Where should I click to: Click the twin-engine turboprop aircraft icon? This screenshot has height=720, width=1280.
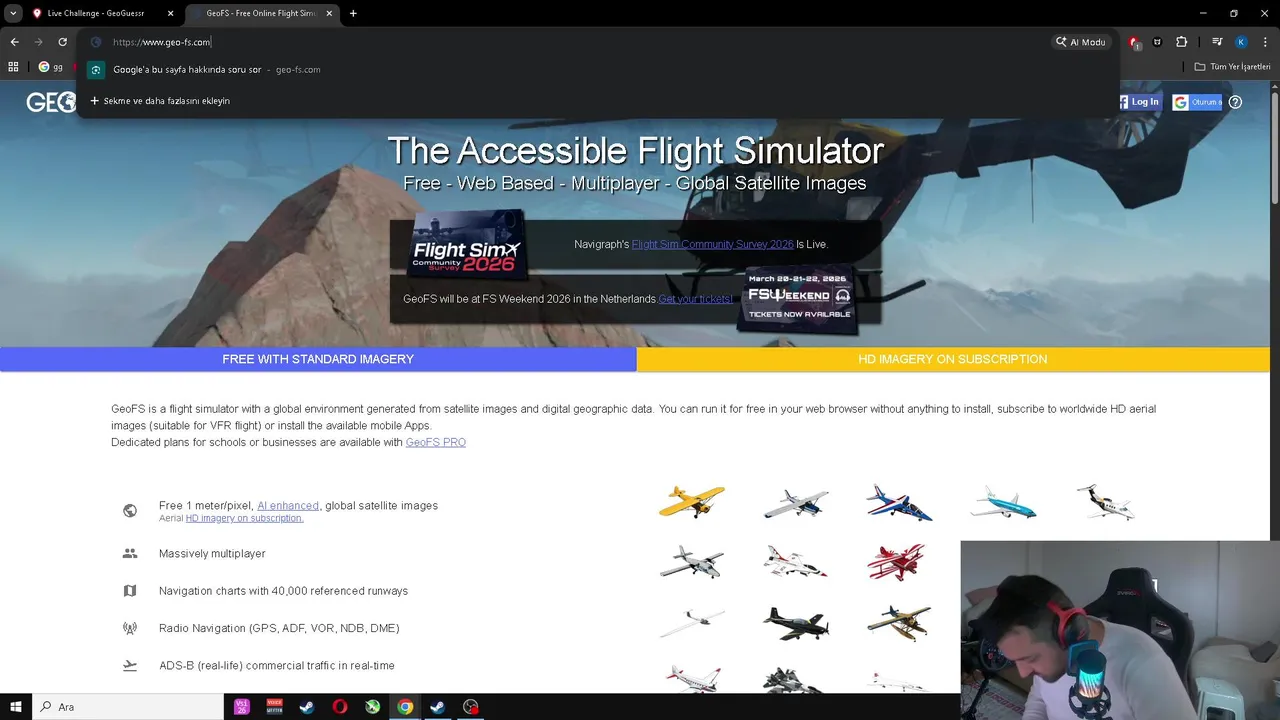pyautogui.click(x=691, y=562)
